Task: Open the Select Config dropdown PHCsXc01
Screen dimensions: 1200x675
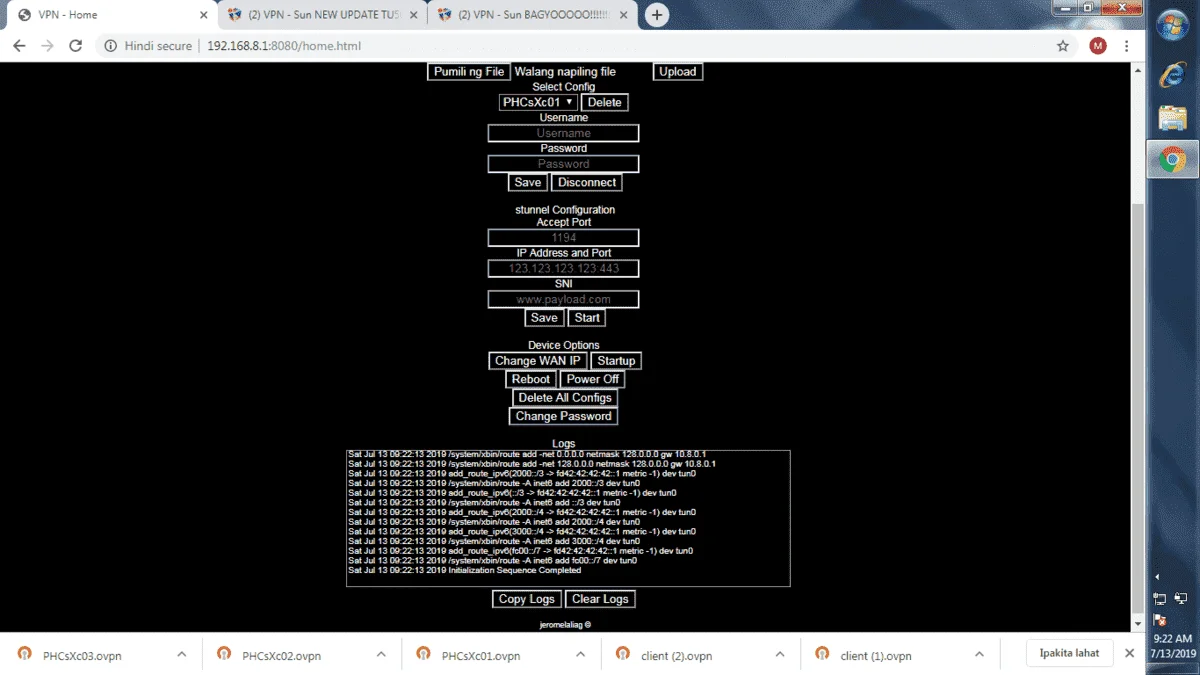Action: (538, 102)
